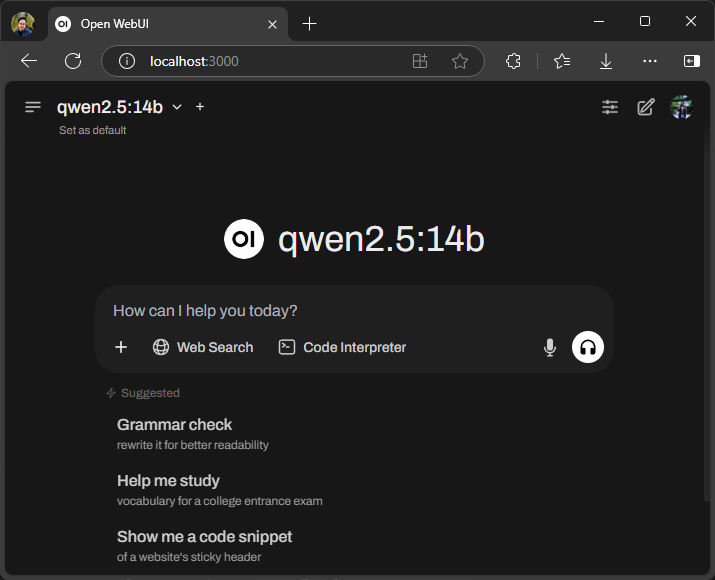Open the browser downloads icon
The image size is (715, 580).
(606, 61)
